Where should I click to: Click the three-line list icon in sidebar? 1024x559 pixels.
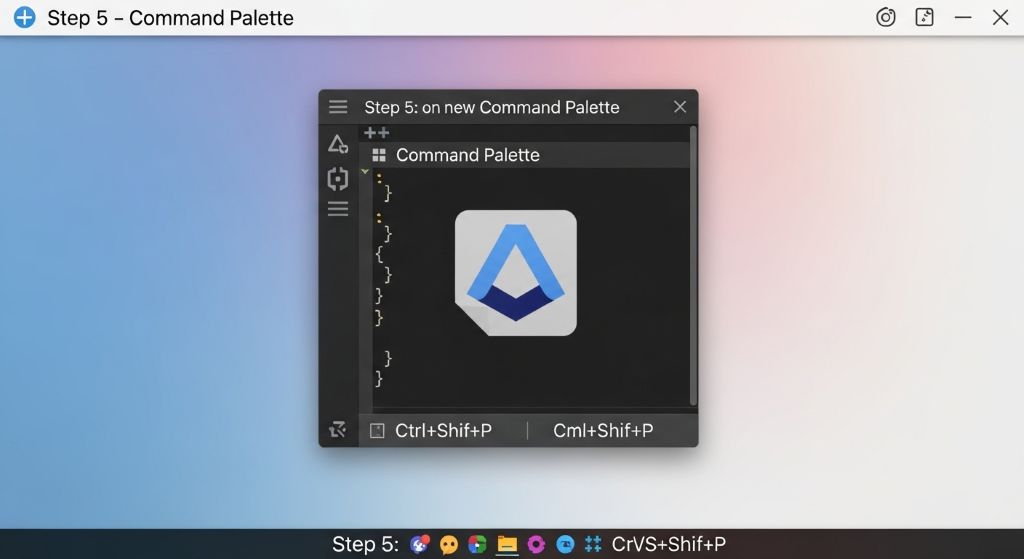coord(338,209)
